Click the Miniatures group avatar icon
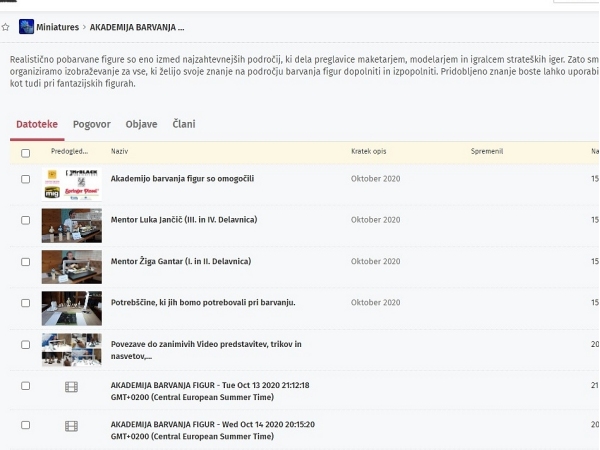Screen dimensions: 600x450 pos(26,27)
